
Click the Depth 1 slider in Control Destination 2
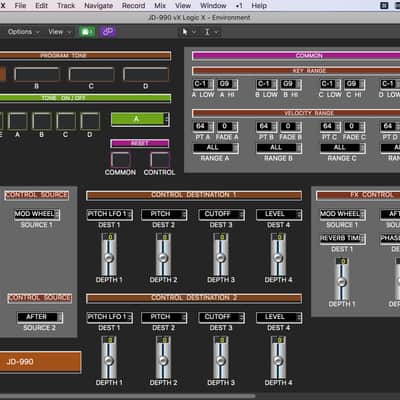(x=109, y=358)
